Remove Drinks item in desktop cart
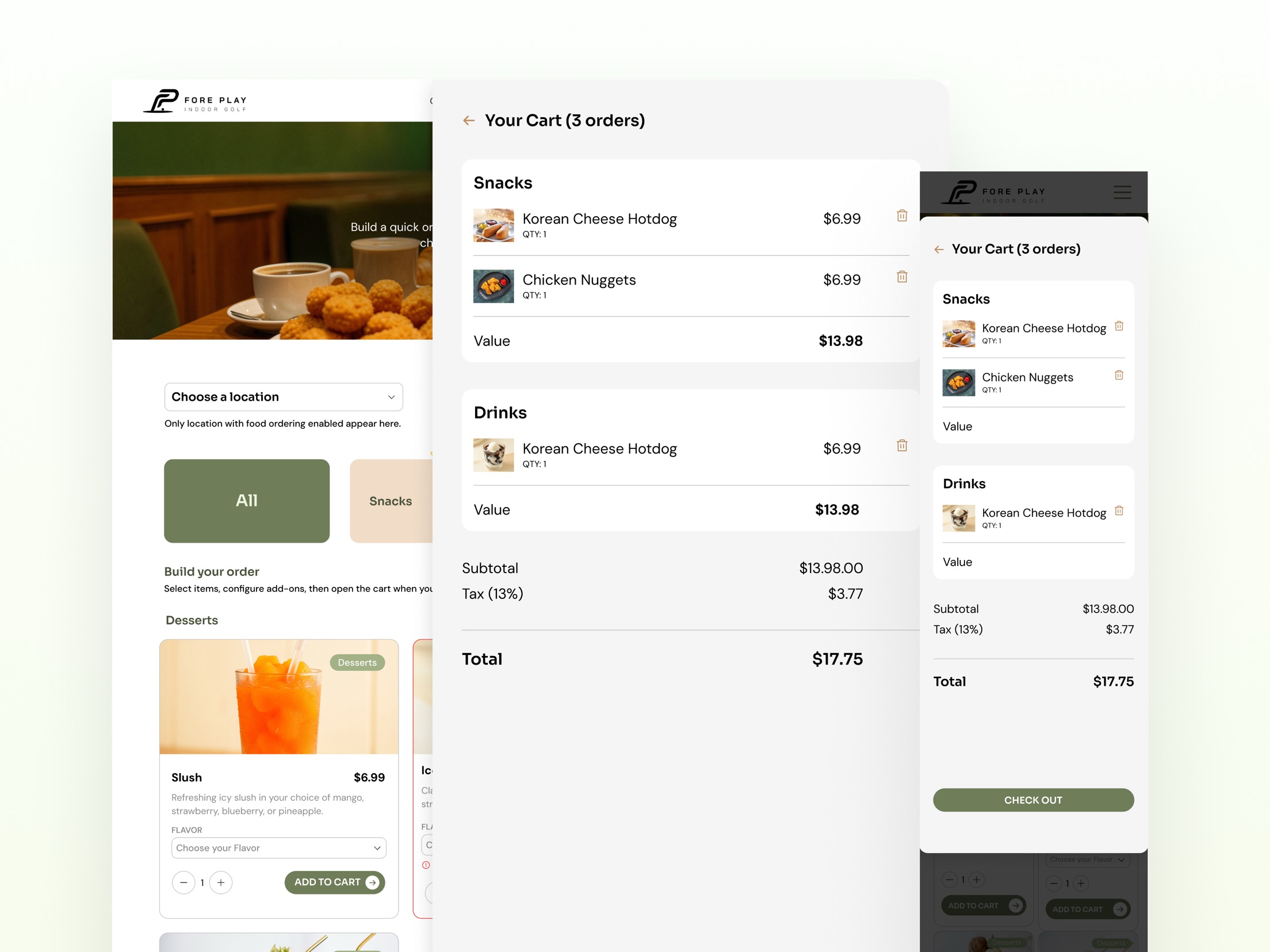 (902, 446)
